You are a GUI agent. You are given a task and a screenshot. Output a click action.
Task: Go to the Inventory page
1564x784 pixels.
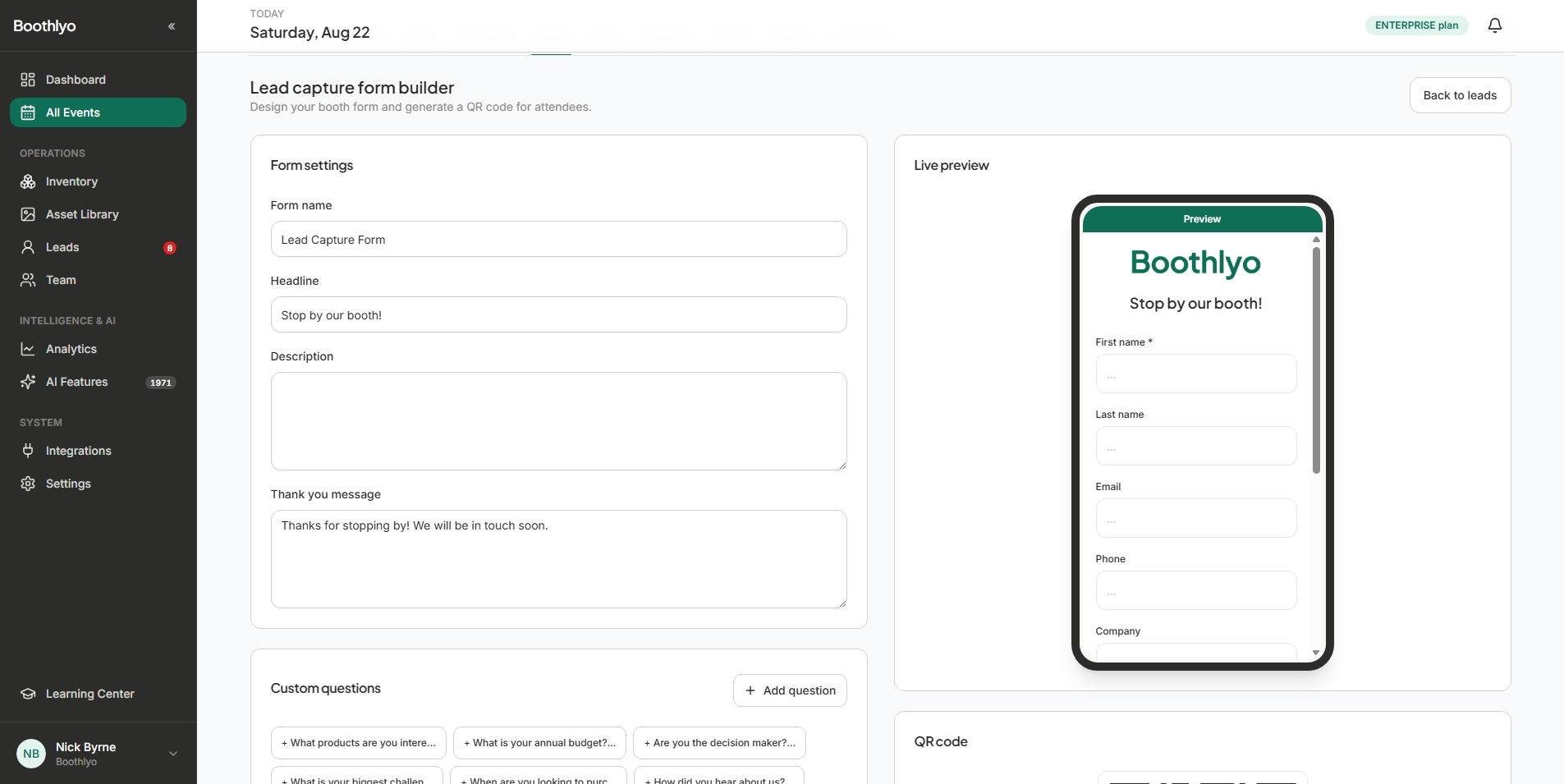(x=98, y=181)
